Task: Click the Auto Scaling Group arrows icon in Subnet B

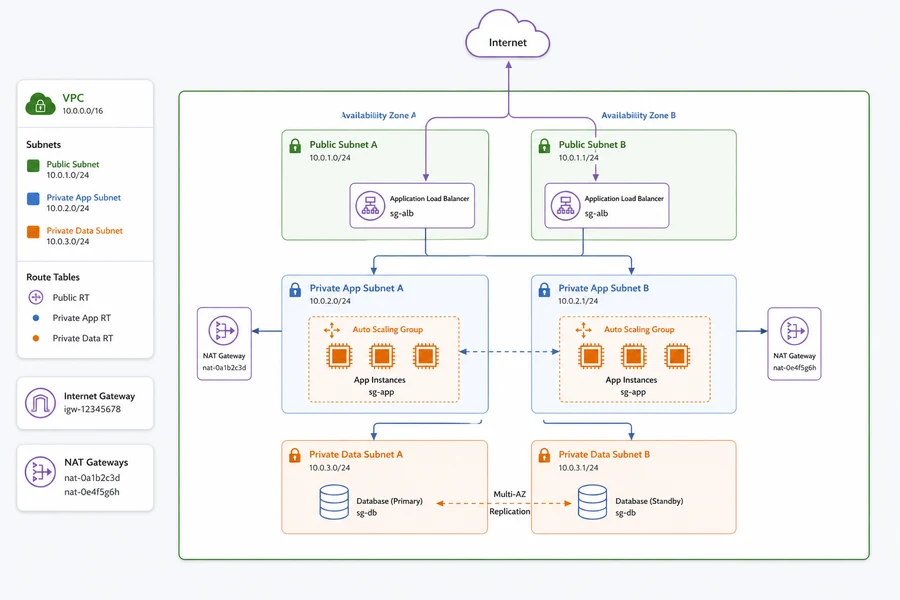Action: coord(583,330)
